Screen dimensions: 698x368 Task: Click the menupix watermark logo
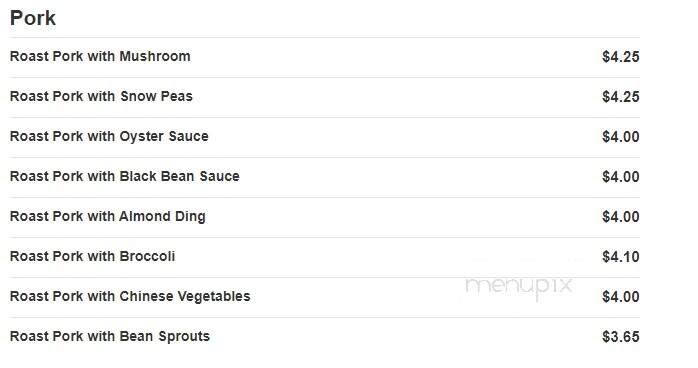[x=519, y=287]
